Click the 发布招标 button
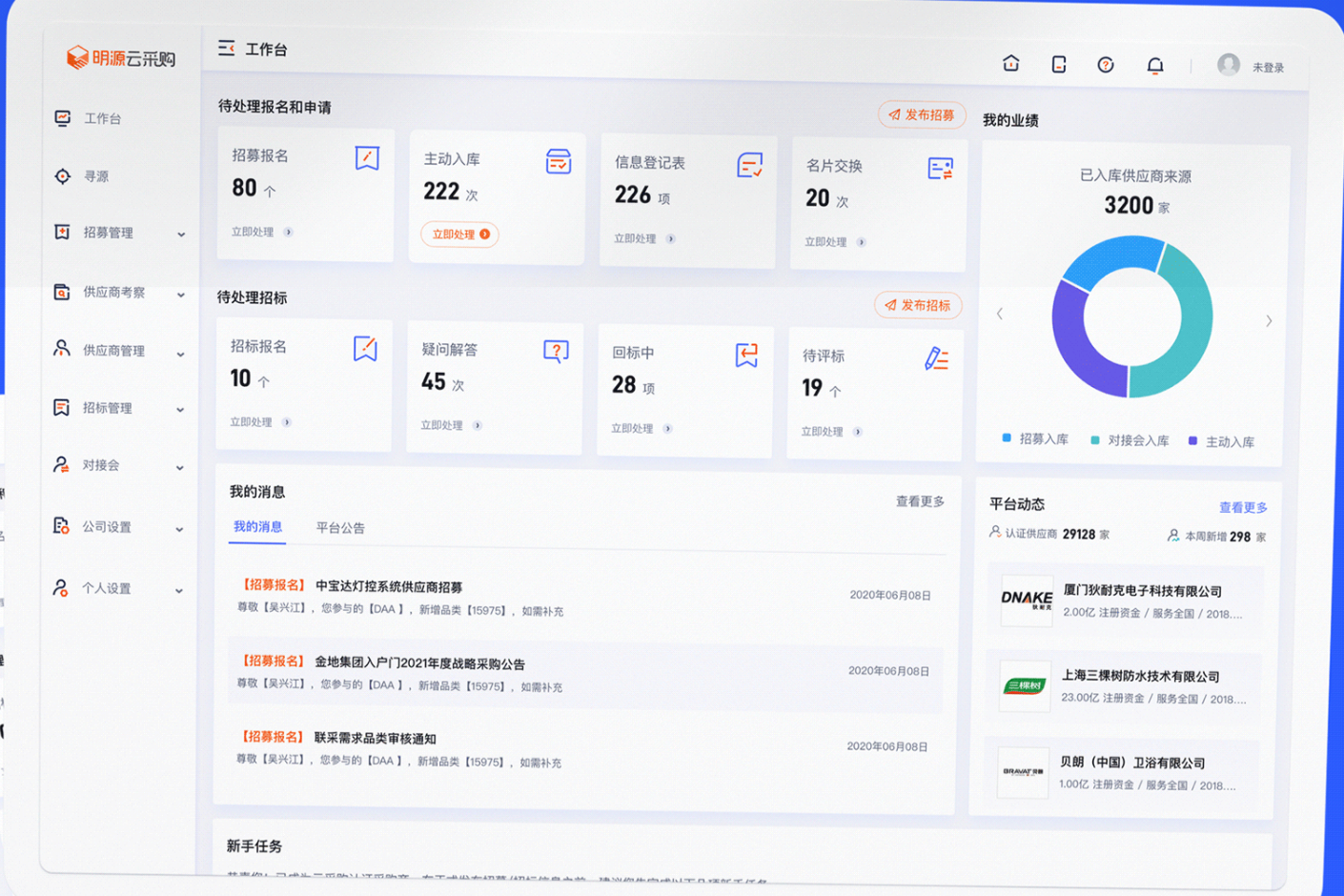This screenshot has height=896, width=1344. click(x=918, y=305)
